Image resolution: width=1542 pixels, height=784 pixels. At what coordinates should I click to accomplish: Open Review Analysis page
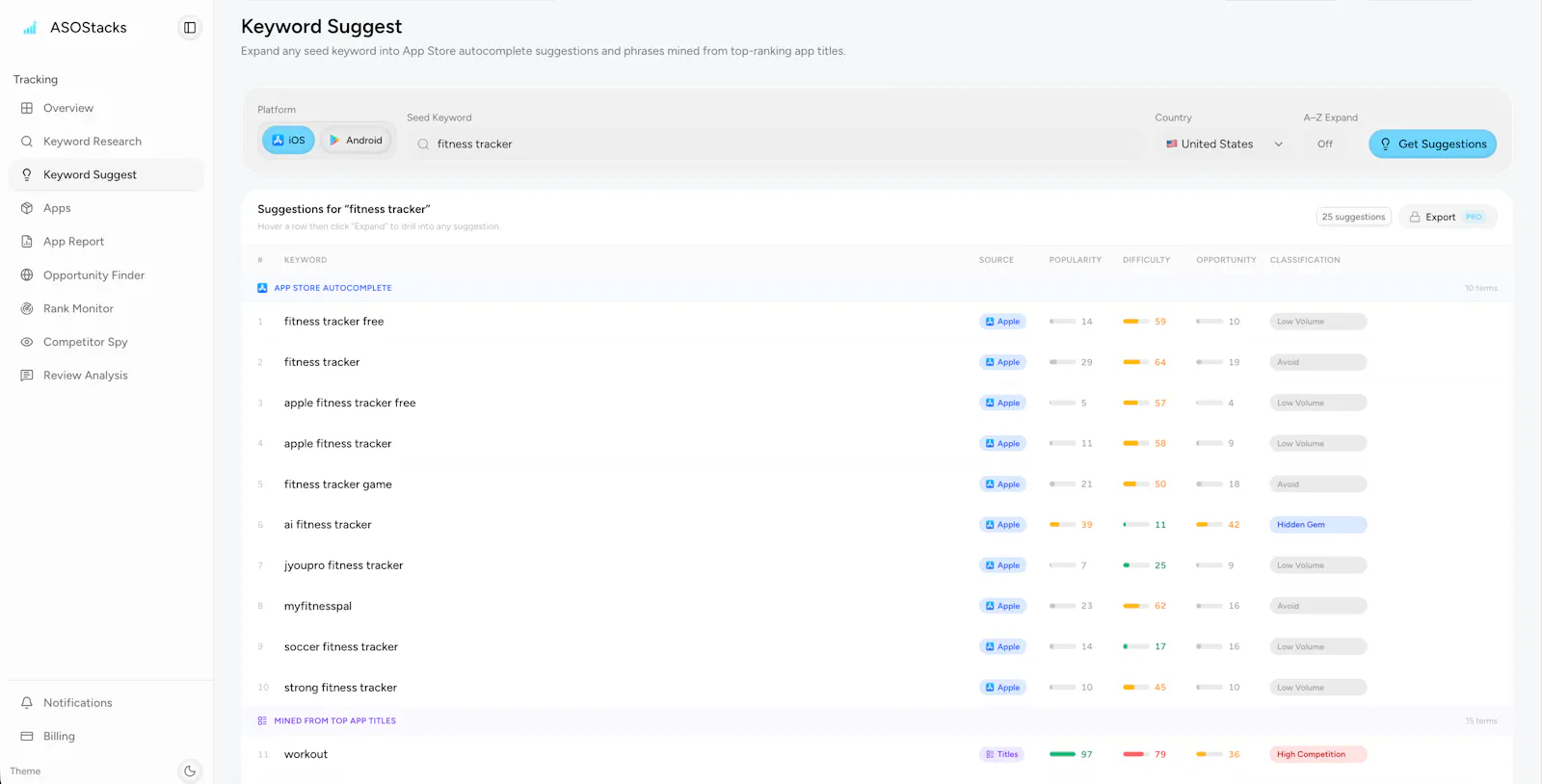(x=106, y=376)
